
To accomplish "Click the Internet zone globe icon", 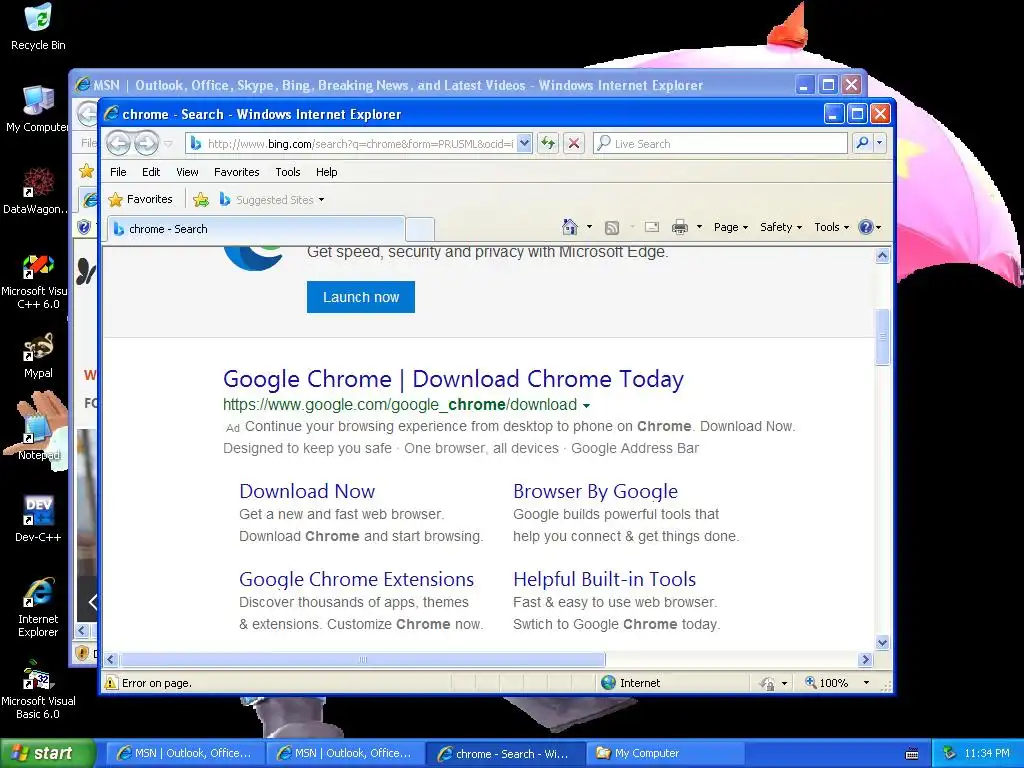I will pyautogui.click(x=608, y=682).
